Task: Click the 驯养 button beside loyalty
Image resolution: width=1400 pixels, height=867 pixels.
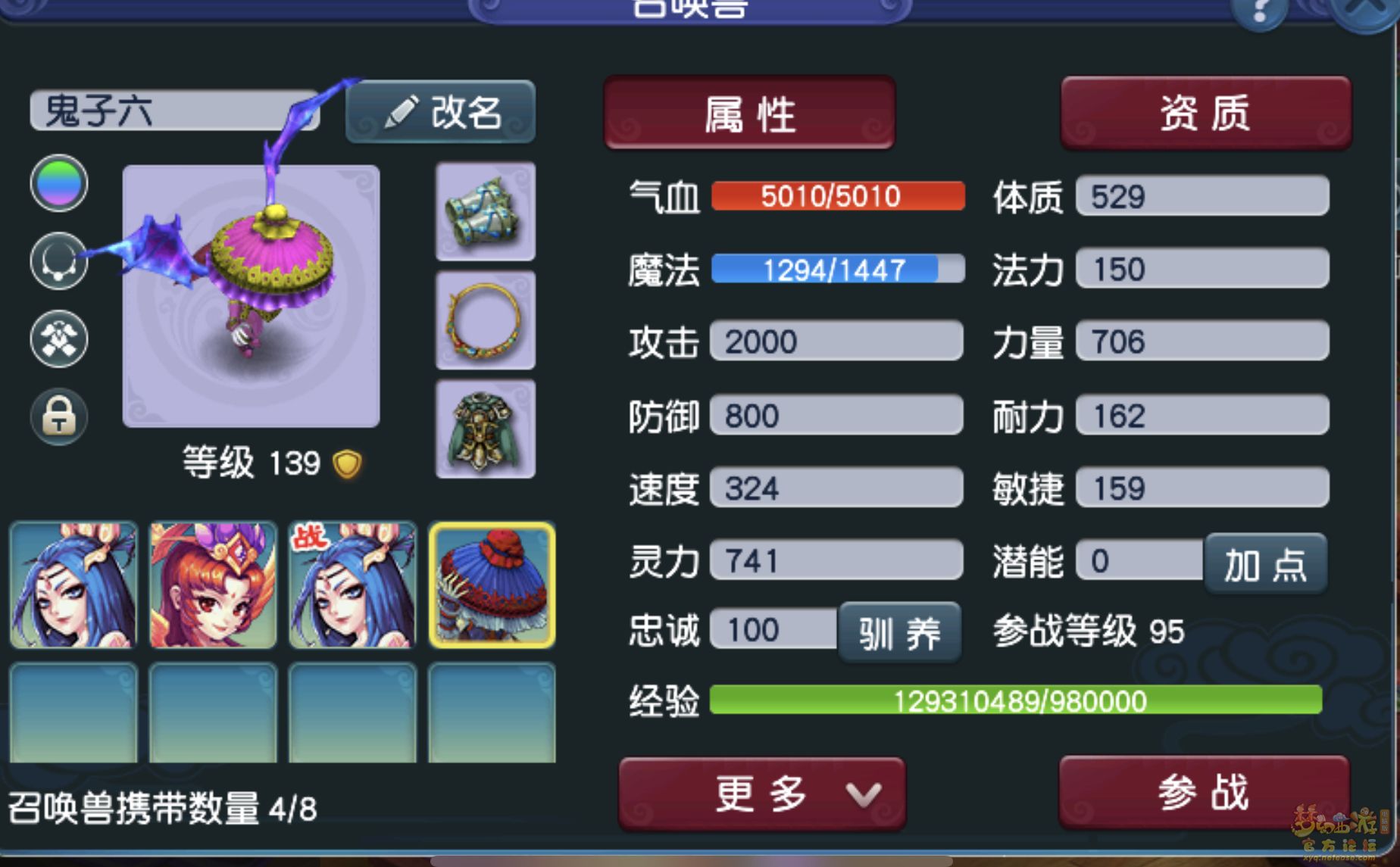Action: click(x=900, y=632)
